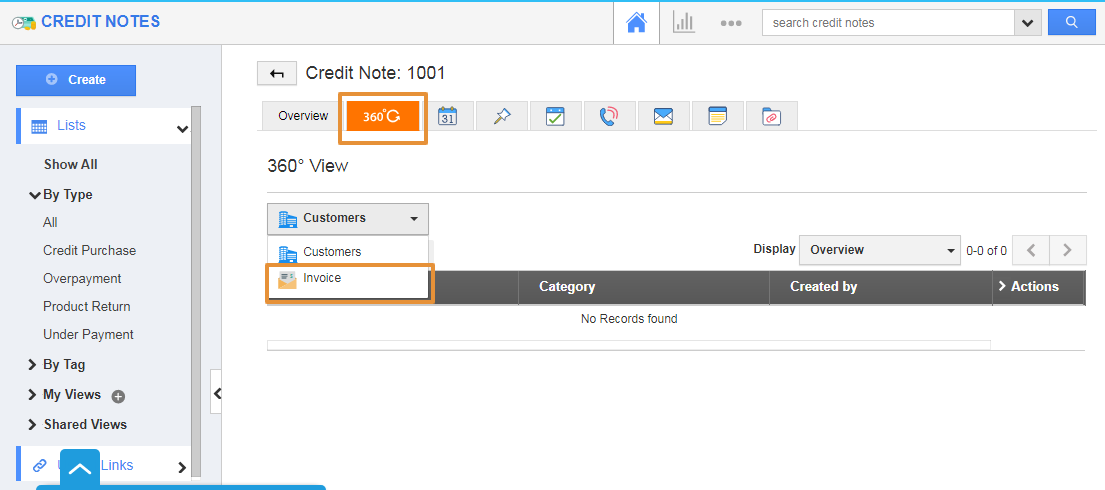
Task: Open the reports bar chart icon
Action: 684,23
